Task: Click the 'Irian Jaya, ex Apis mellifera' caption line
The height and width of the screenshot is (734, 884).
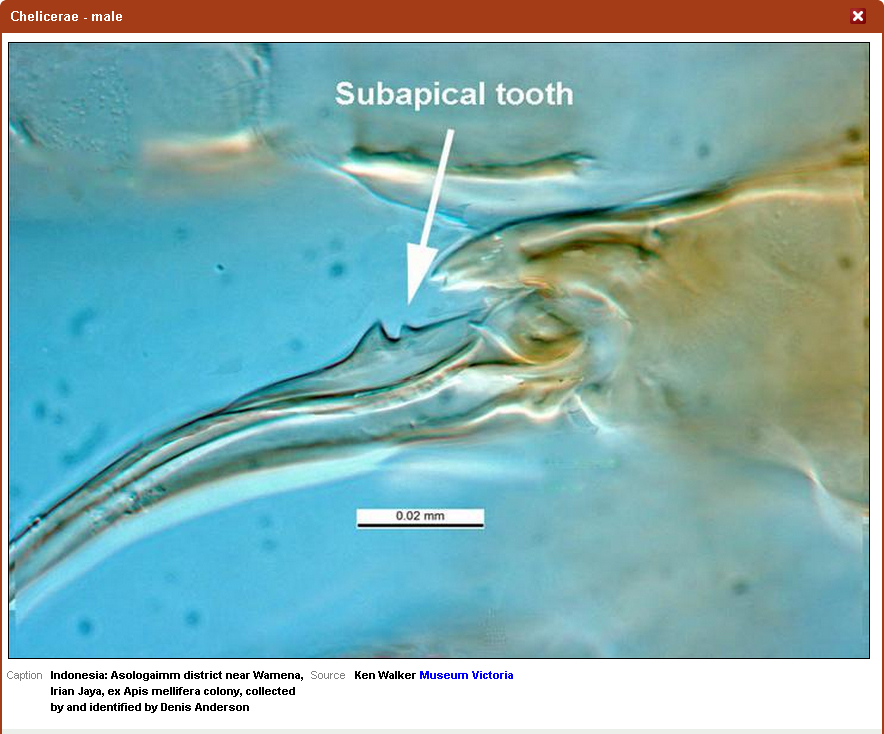Action: coord(172,691)
